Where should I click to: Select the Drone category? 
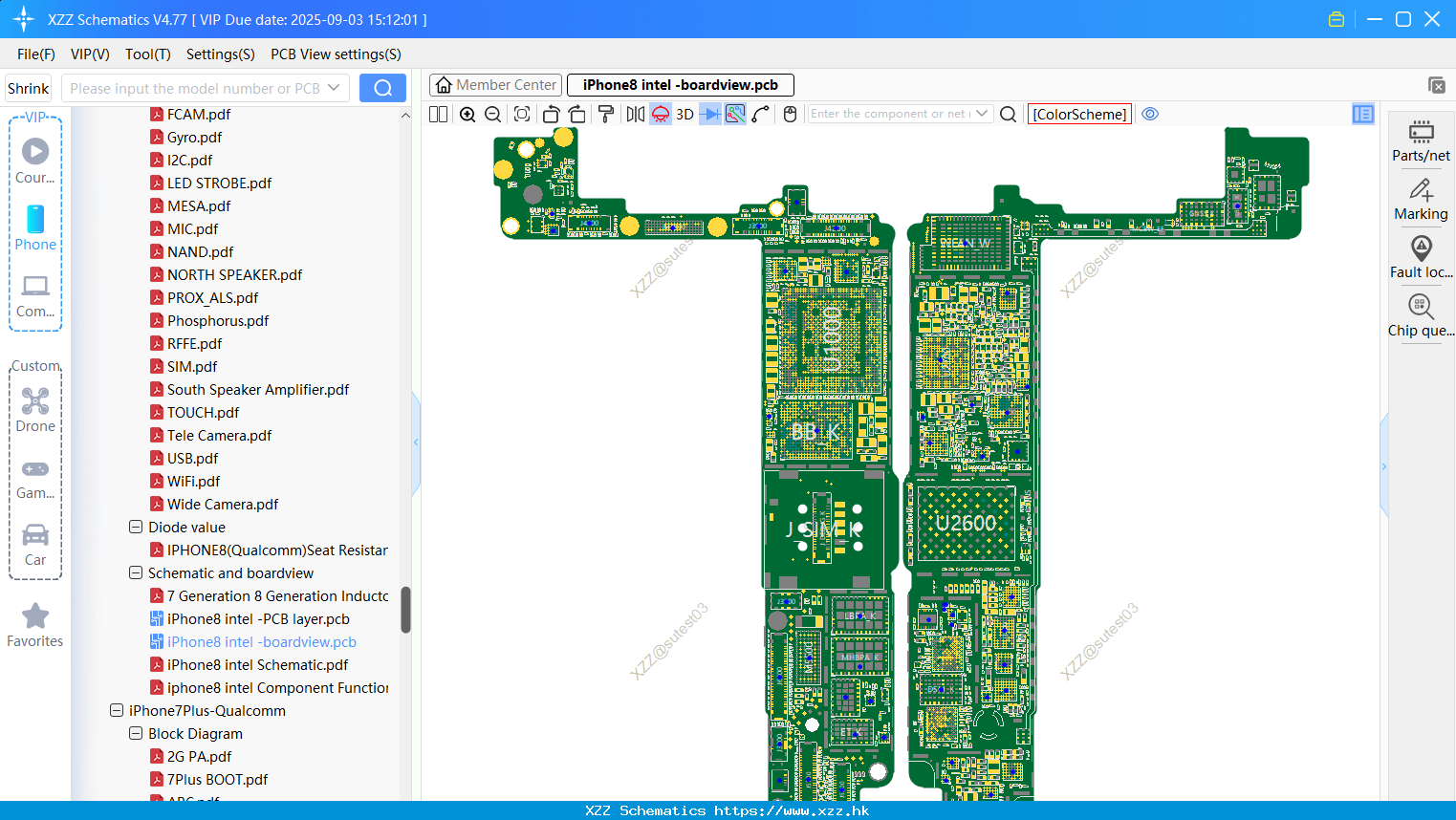[x=35, y=410]
